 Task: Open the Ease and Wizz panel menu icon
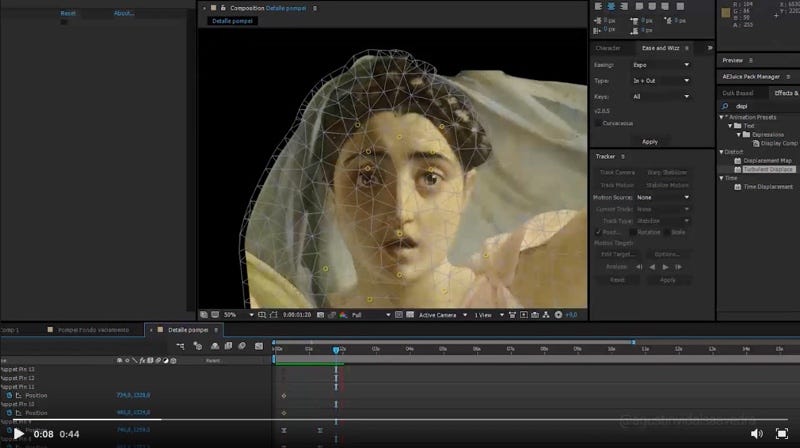(x=687, y=48)
